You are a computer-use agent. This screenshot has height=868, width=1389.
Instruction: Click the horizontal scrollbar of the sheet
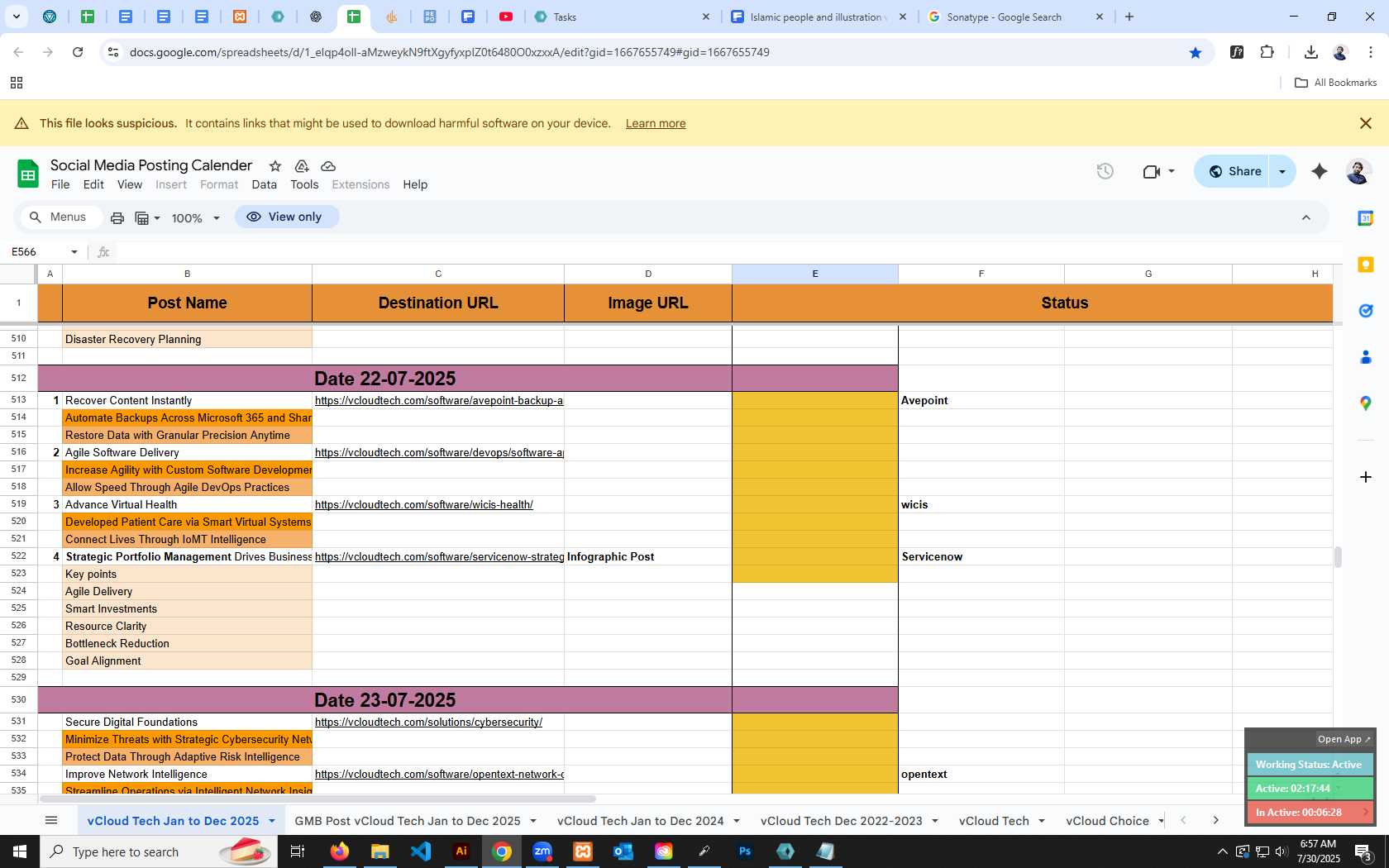tap(318, 799)
